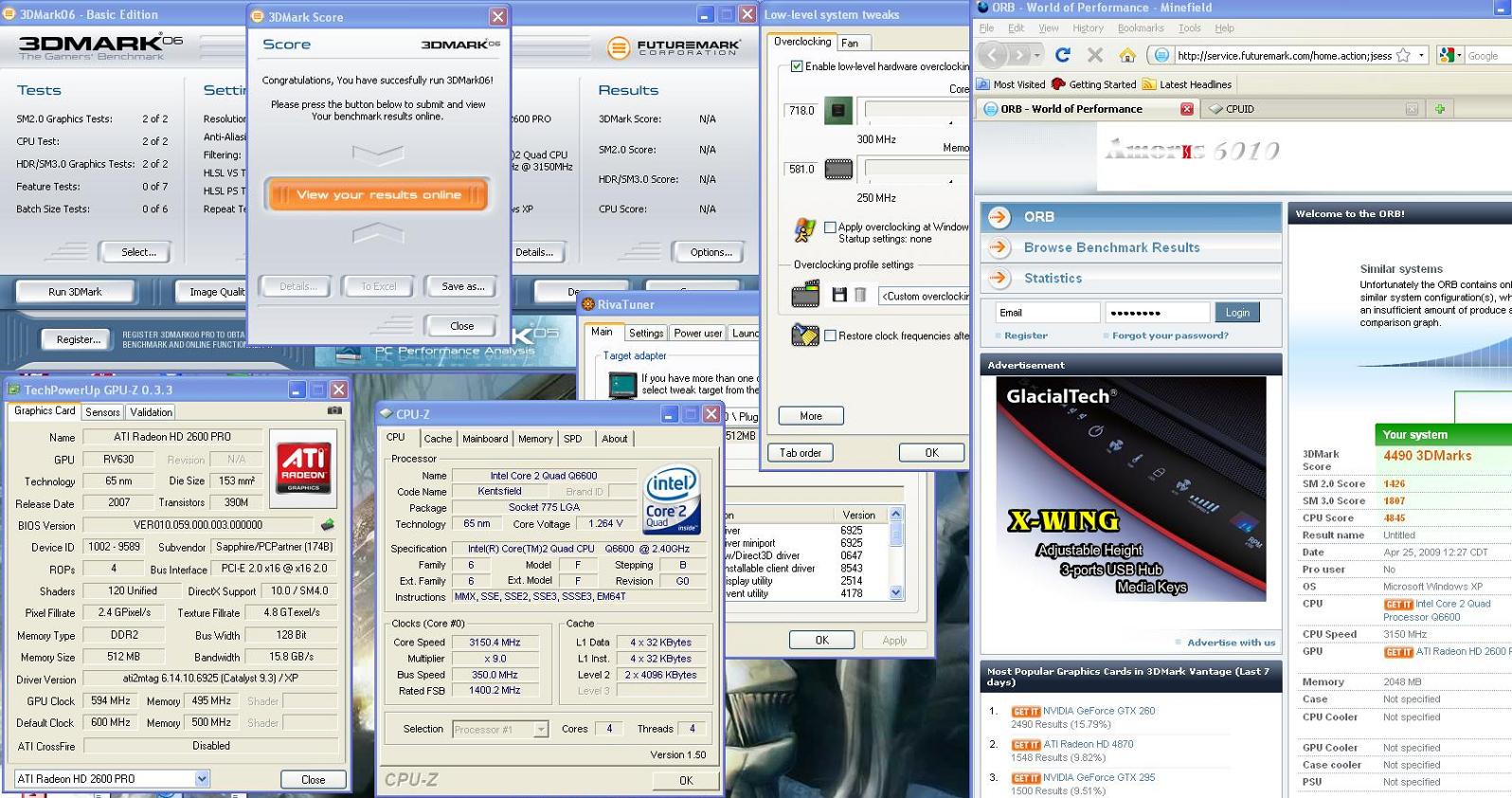Click the Statistics arrow icon
Image resolution: width=1512 pixels, height=798 pixels.
(999, 278)
